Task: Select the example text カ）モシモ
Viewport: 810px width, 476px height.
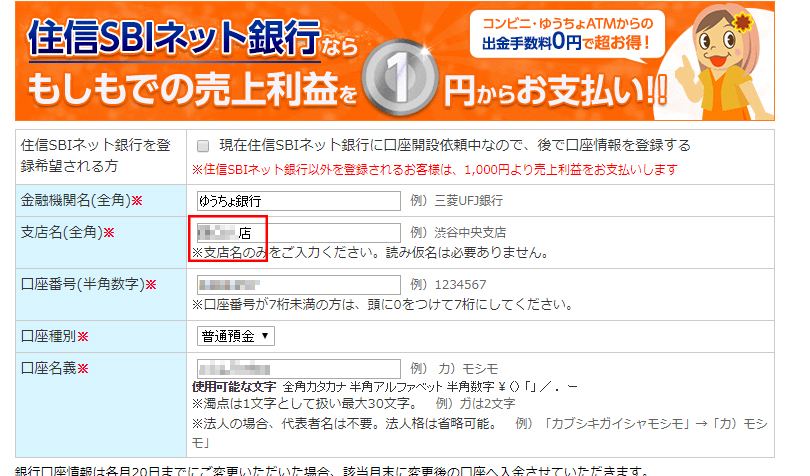Action: 468,368
